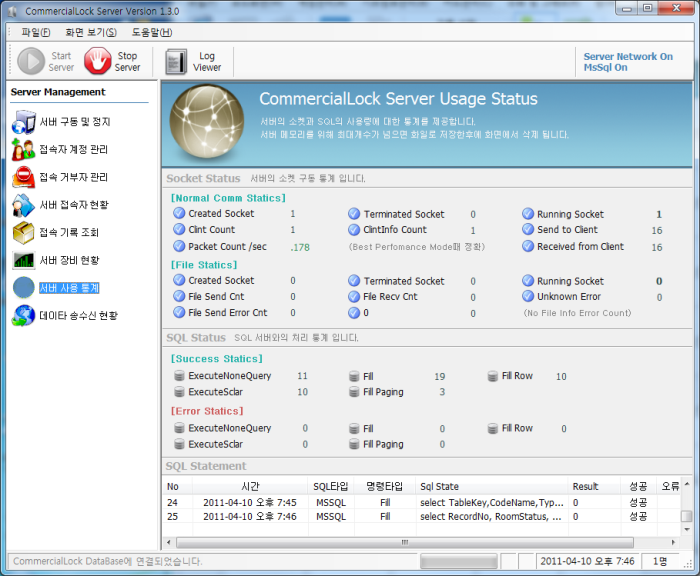The image size is (700, 576).
Task: Click the Server Network On status text
Action: pos(628,57)
